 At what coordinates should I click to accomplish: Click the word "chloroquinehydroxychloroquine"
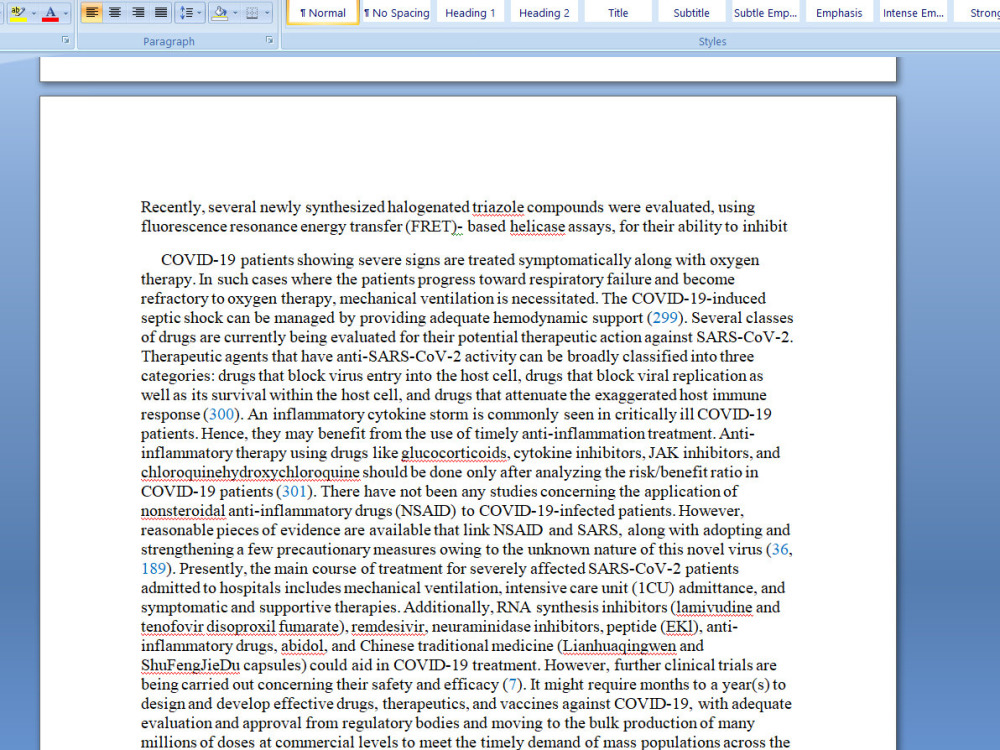250,473
